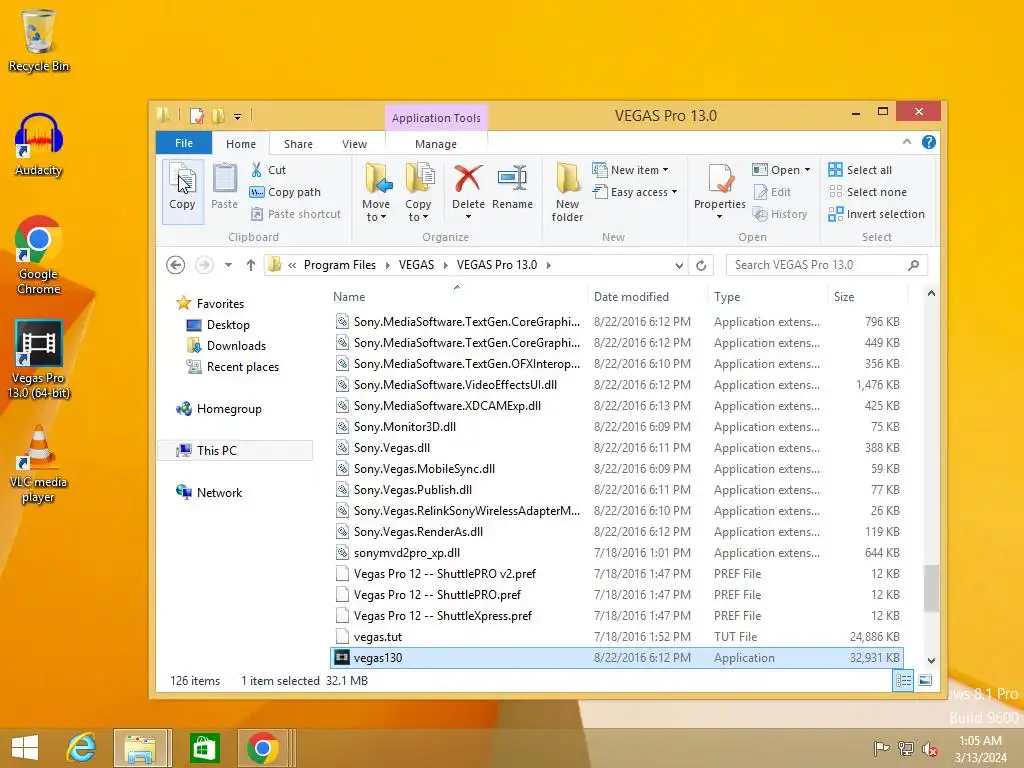
Task: Click the file list vertical scrollbar thumb
Action: point(931,588)
